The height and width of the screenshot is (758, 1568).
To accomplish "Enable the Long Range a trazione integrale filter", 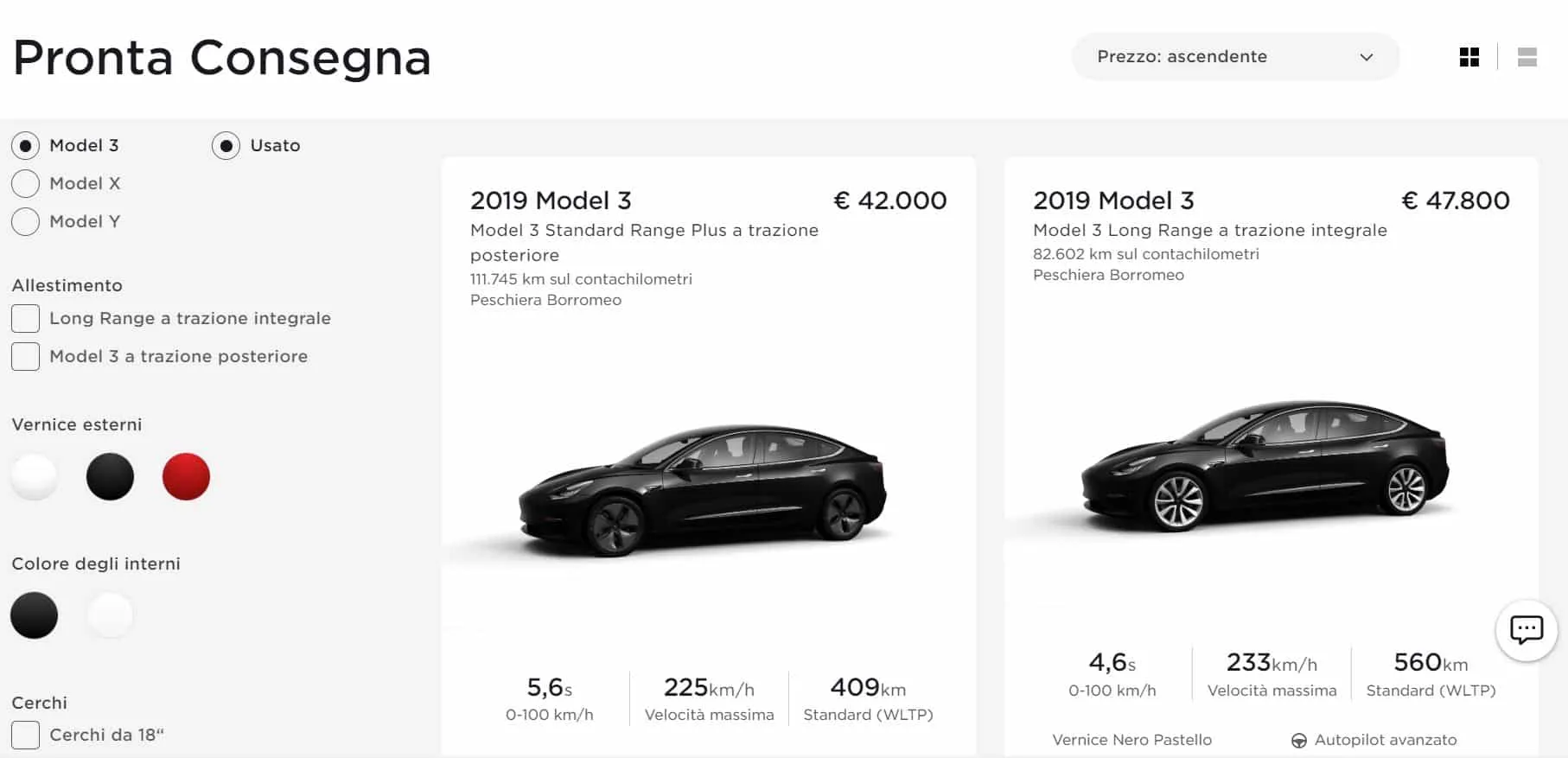I will (x=25, y=318).
